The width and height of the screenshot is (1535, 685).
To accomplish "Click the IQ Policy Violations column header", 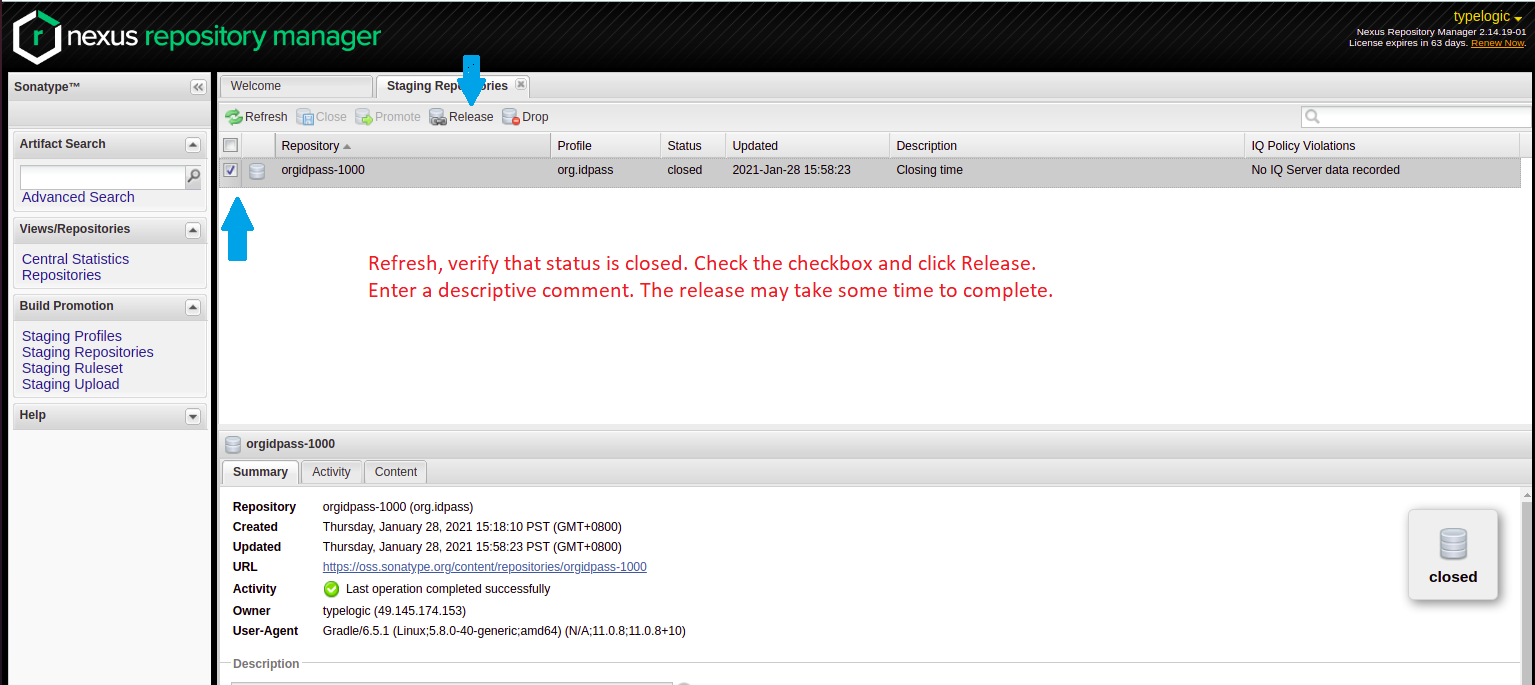I will point(1382,146).
